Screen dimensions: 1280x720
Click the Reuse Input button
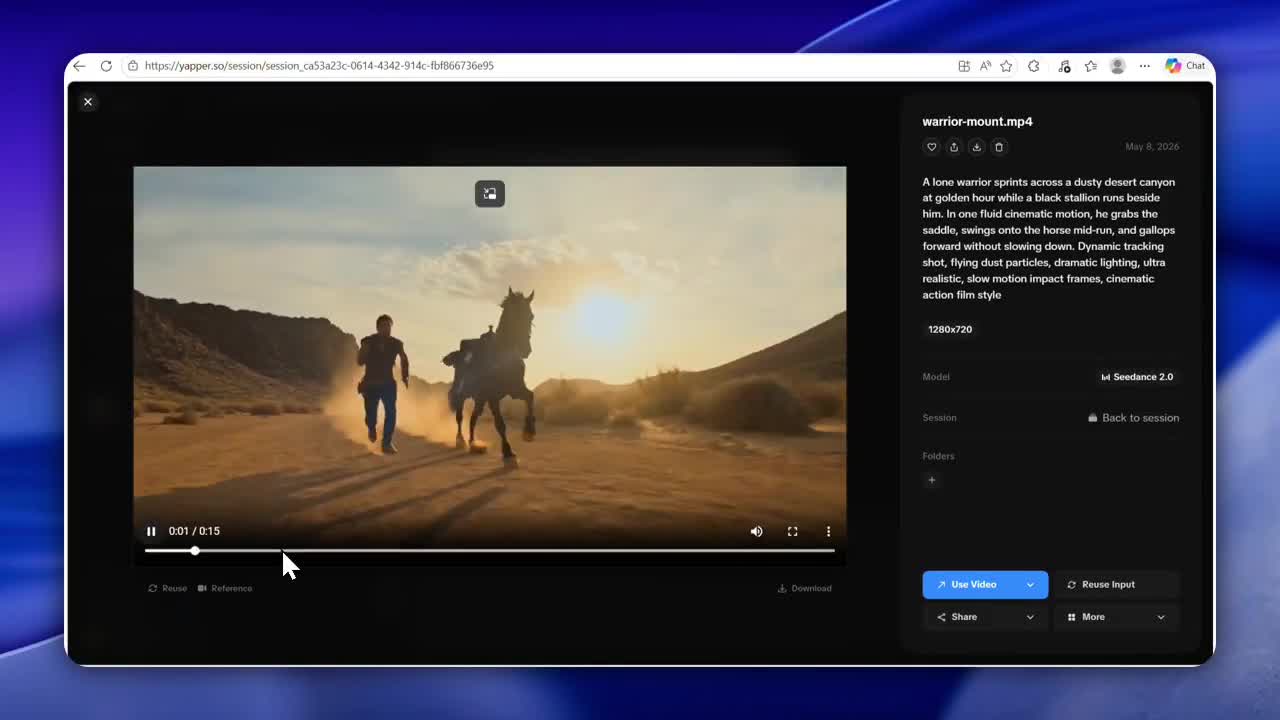(1117, 585)
